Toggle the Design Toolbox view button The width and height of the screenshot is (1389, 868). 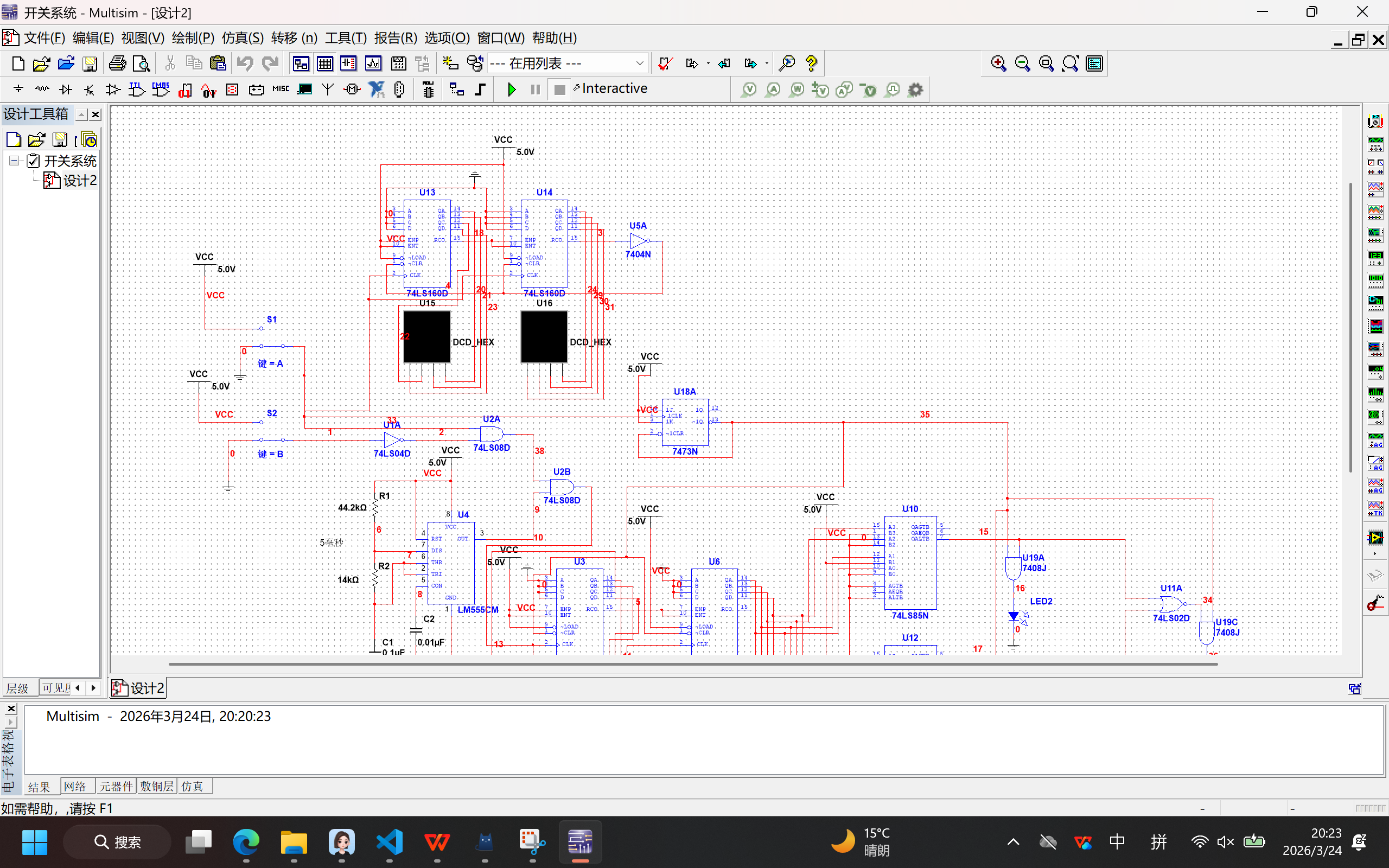[301, 63]
